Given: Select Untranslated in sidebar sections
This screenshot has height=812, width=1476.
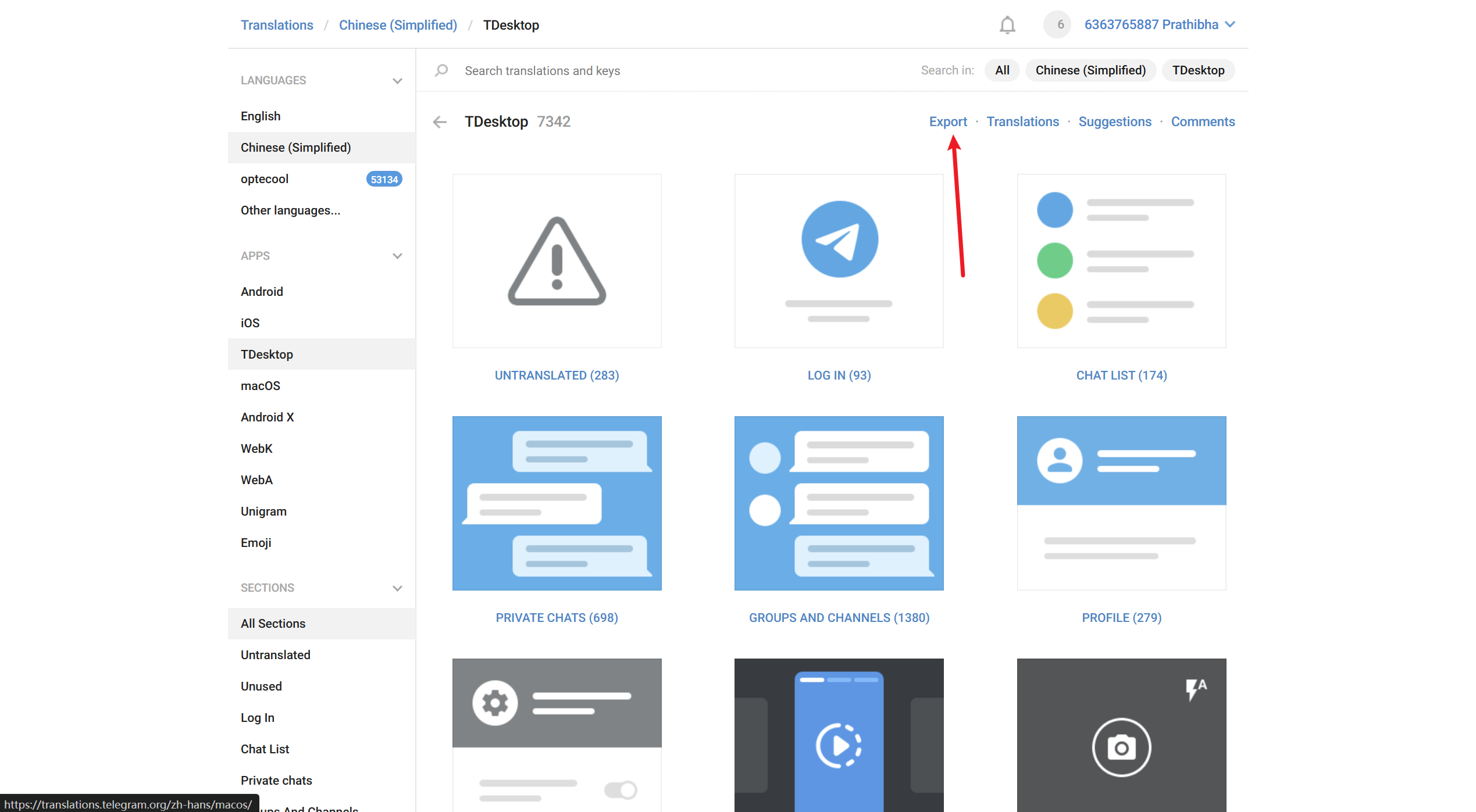Looking at the screenshot, I should (x=276, y=655).
